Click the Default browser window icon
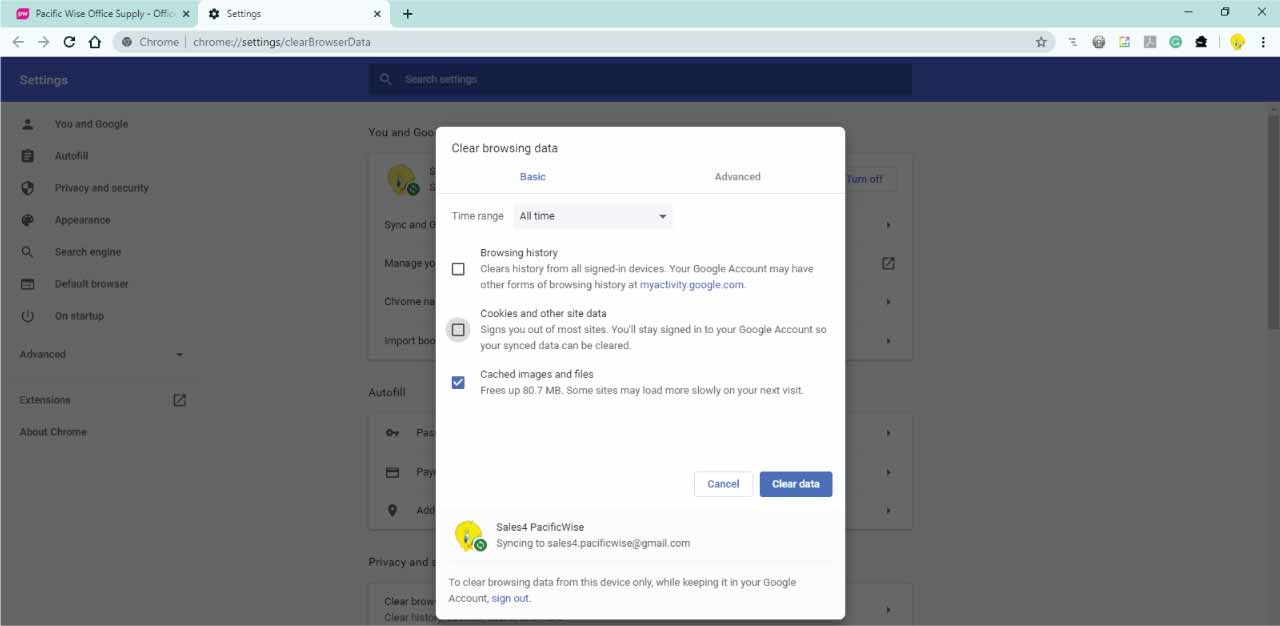This screenshot has height=626, width=1280. pyautogui.click(x=28, y=284)
